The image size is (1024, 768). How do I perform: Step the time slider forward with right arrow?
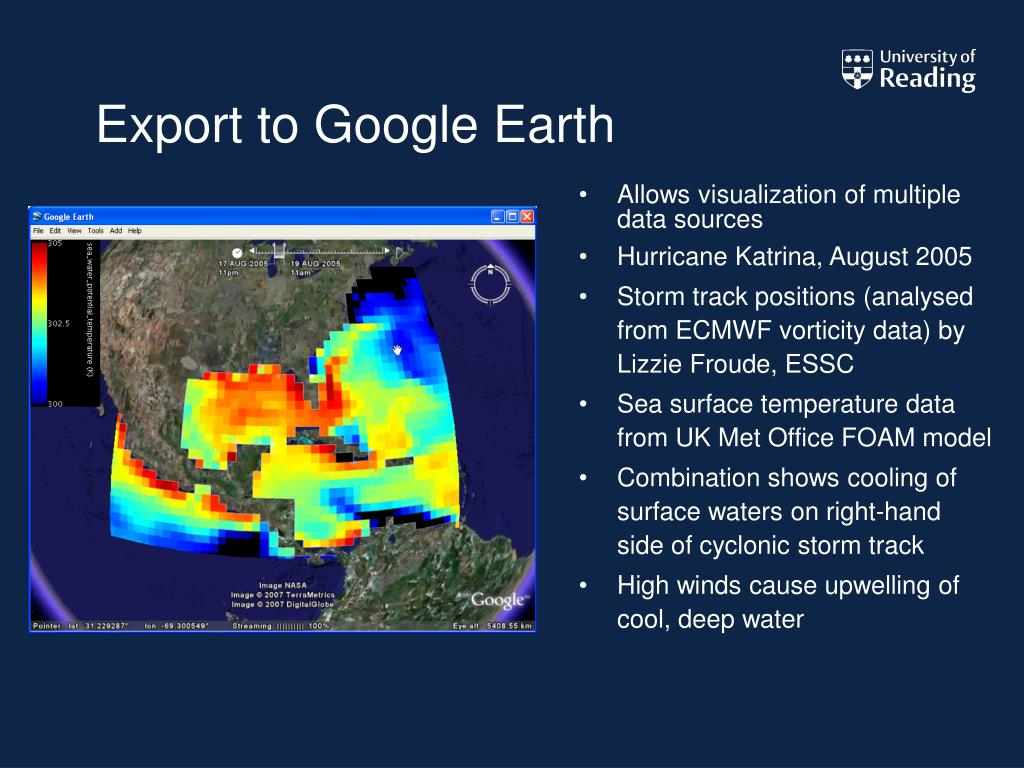click(x=387, y=251)
